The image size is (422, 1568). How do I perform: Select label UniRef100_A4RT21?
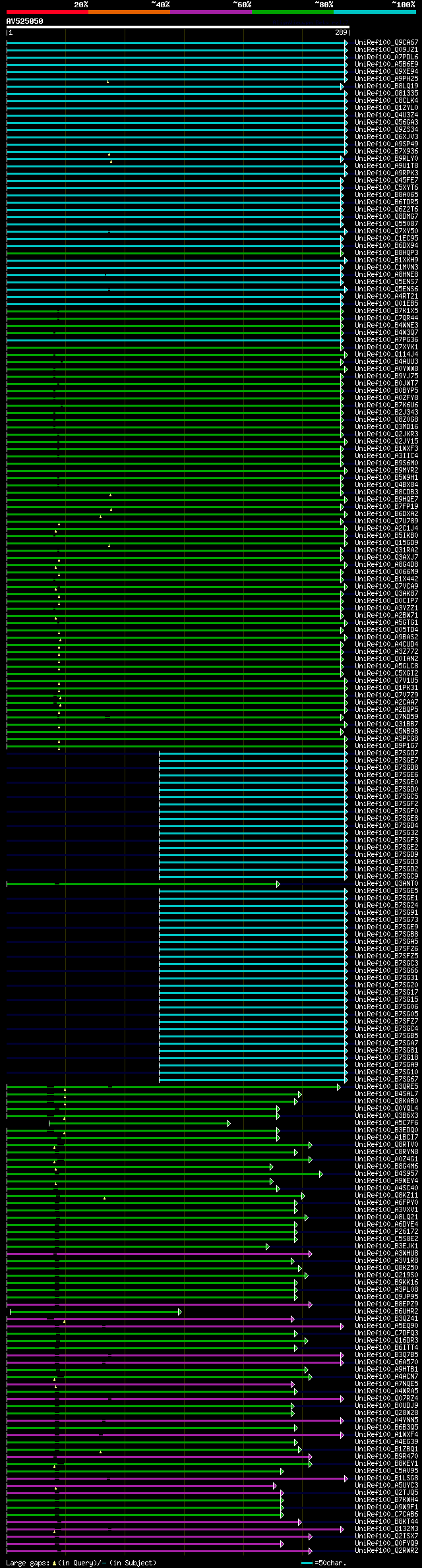[x=386, y=297]
